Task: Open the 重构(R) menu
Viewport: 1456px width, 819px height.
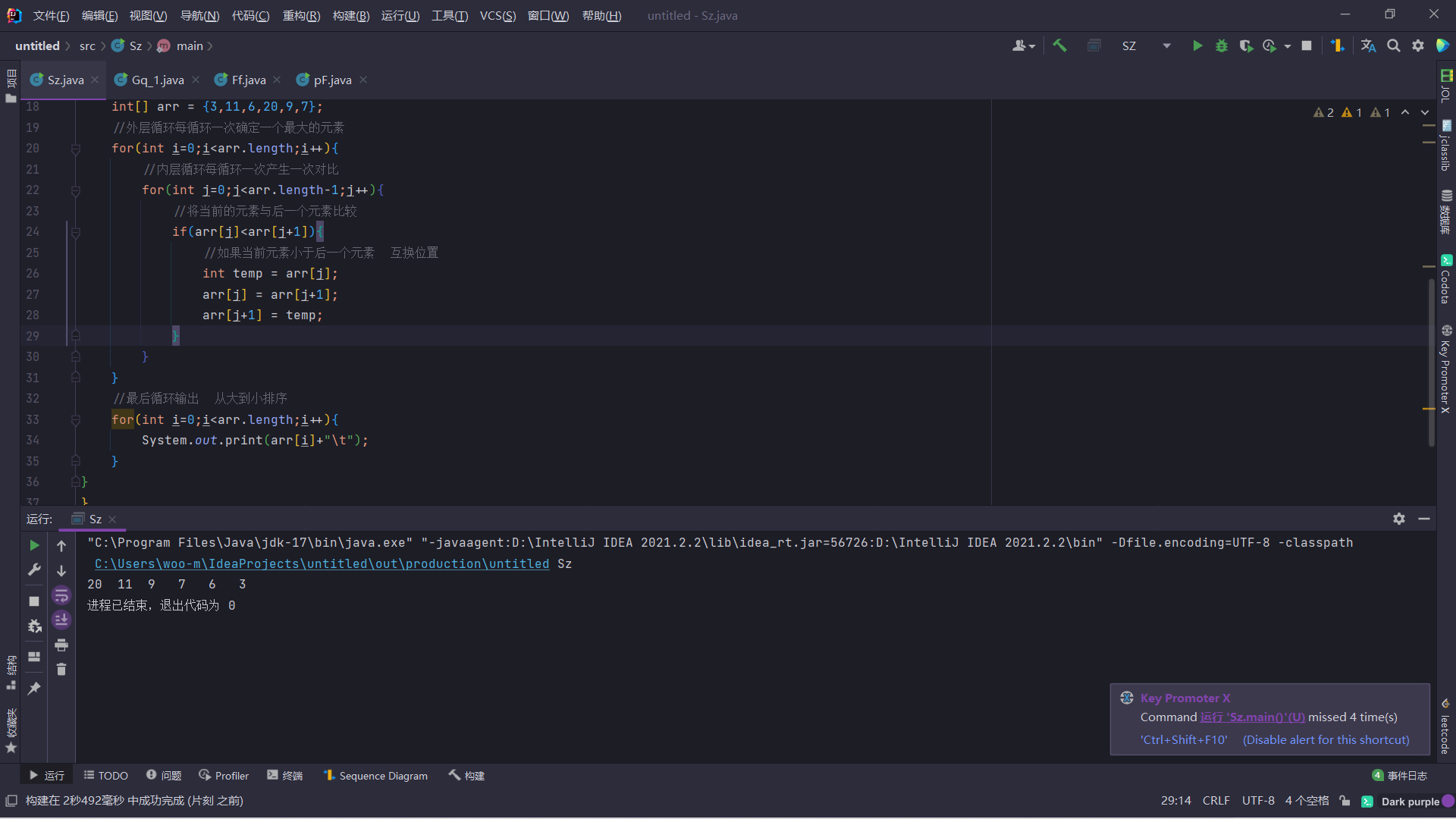Action: 301,15
